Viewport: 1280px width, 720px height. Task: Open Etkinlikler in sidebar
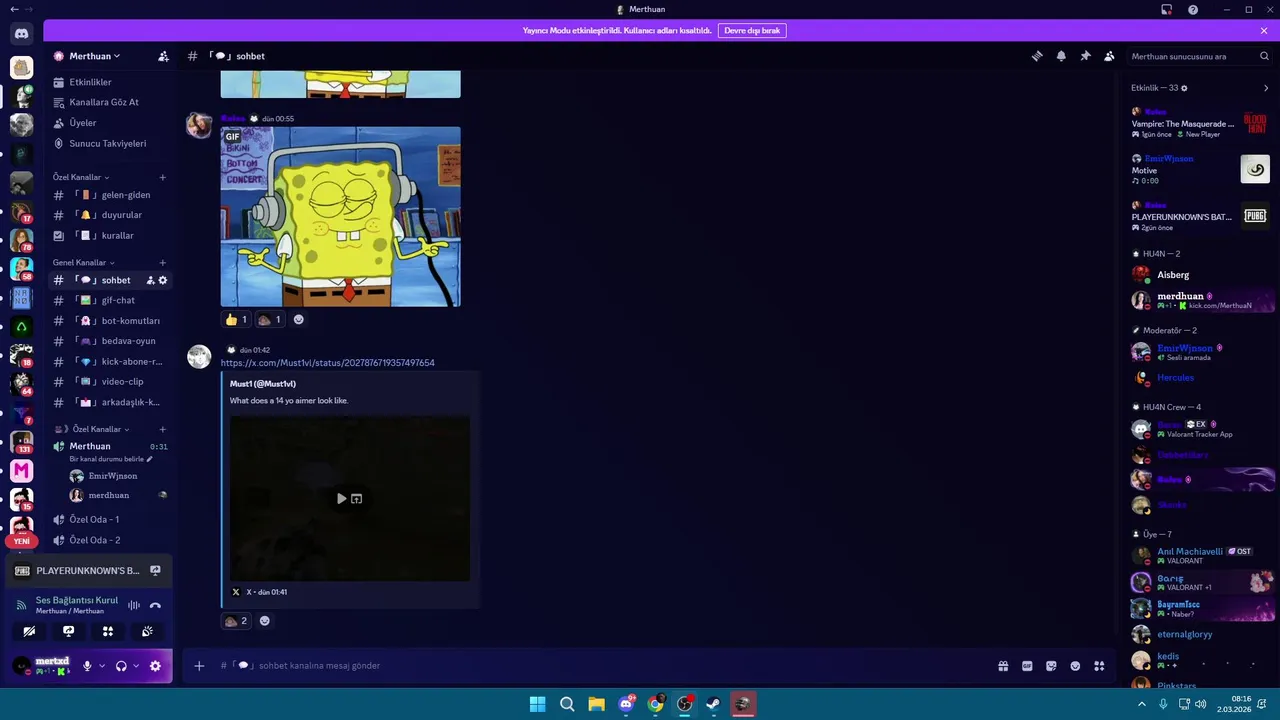110,82
